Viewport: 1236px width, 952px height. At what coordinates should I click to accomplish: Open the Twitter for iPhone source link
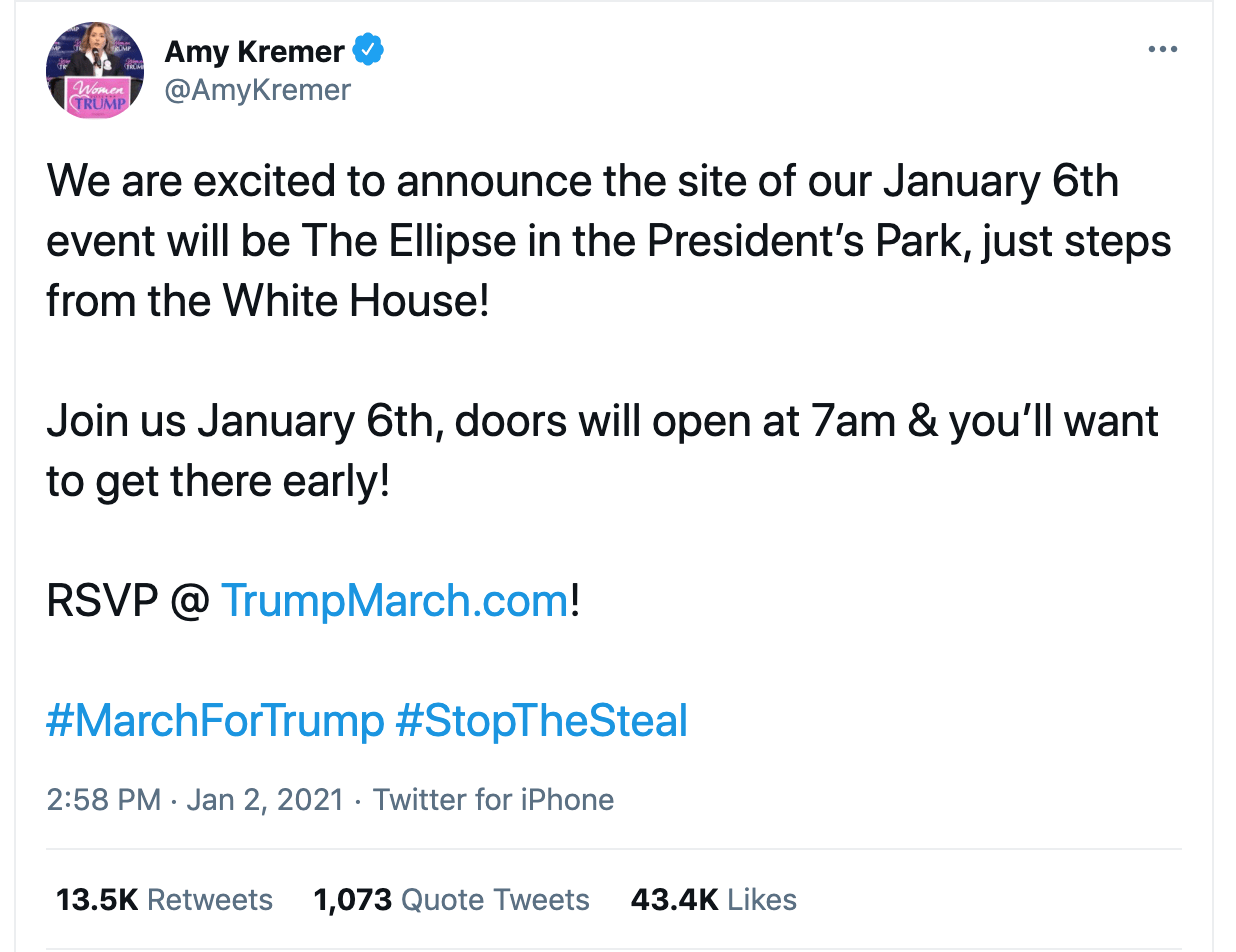coord(494,800)
